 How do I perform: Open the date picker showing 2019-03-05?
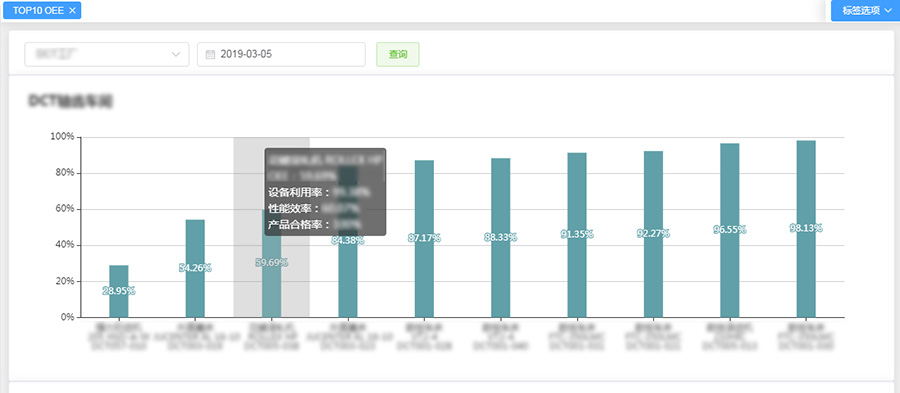(x=281, y=55)
